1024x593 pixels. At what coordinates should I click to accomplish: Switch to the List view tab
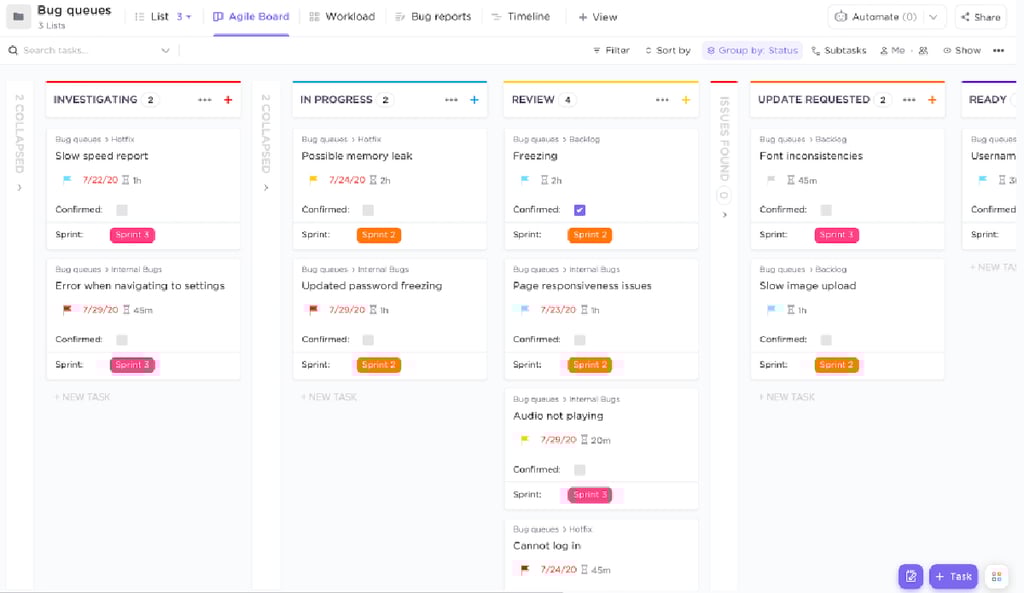click(151, 16)
